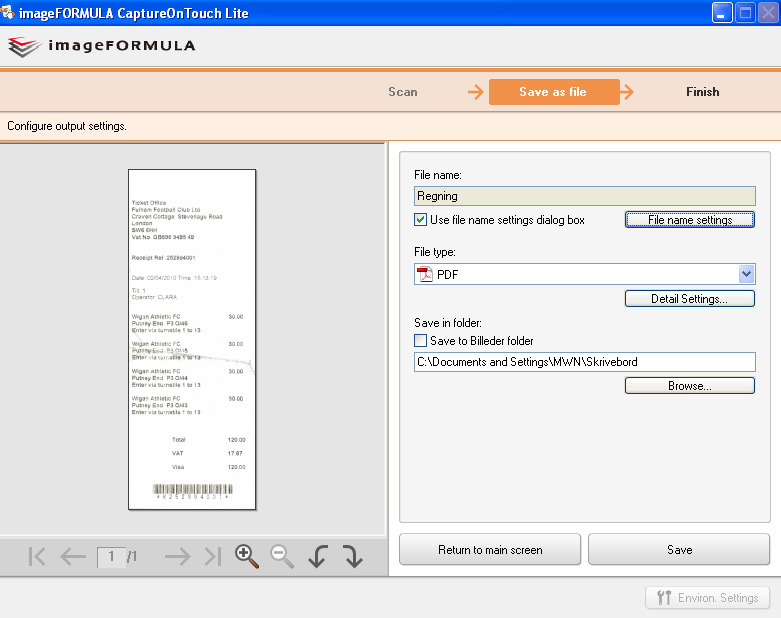Image resolution: width=781 pixels, height=618 pixels.
Task: Go to the Finish step
Action: click(x=703, y=92)
